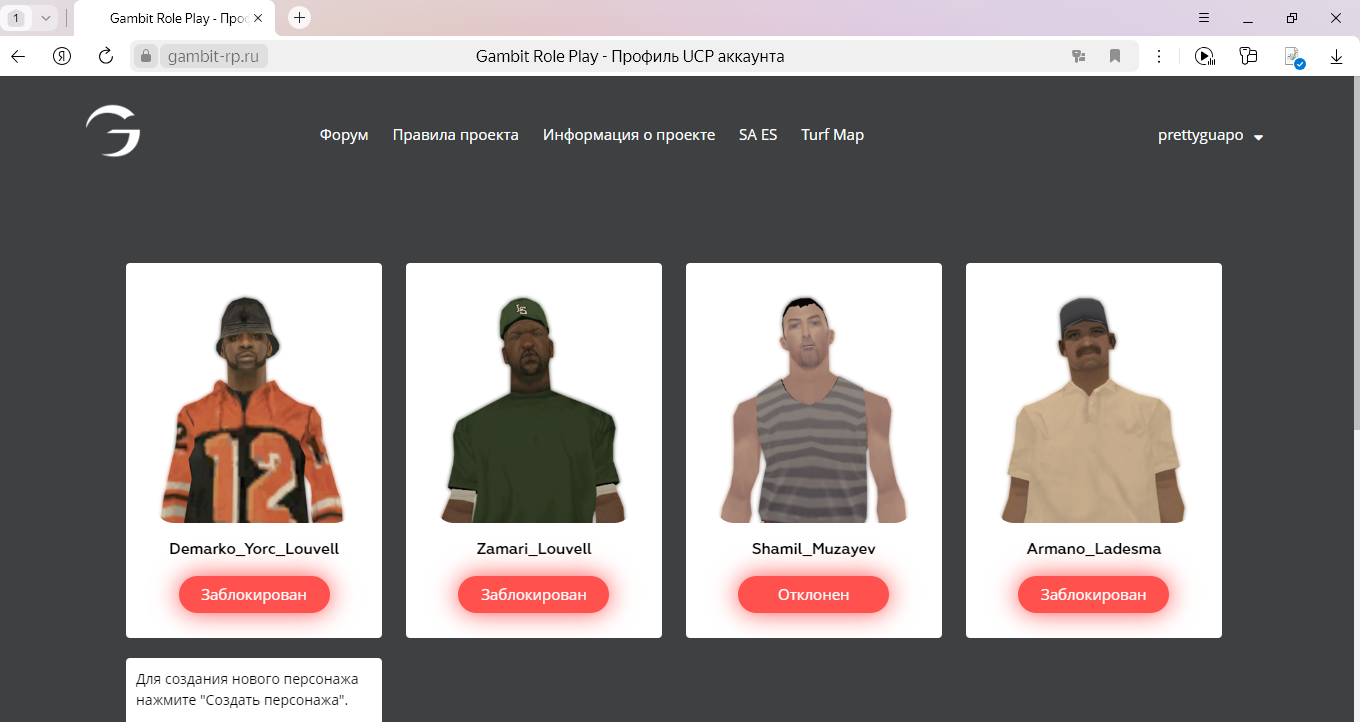The height and width of the screenshot is (722, 1360).
Task: Select the Zamari_Louvell character portrait
Action: [533, 410]
